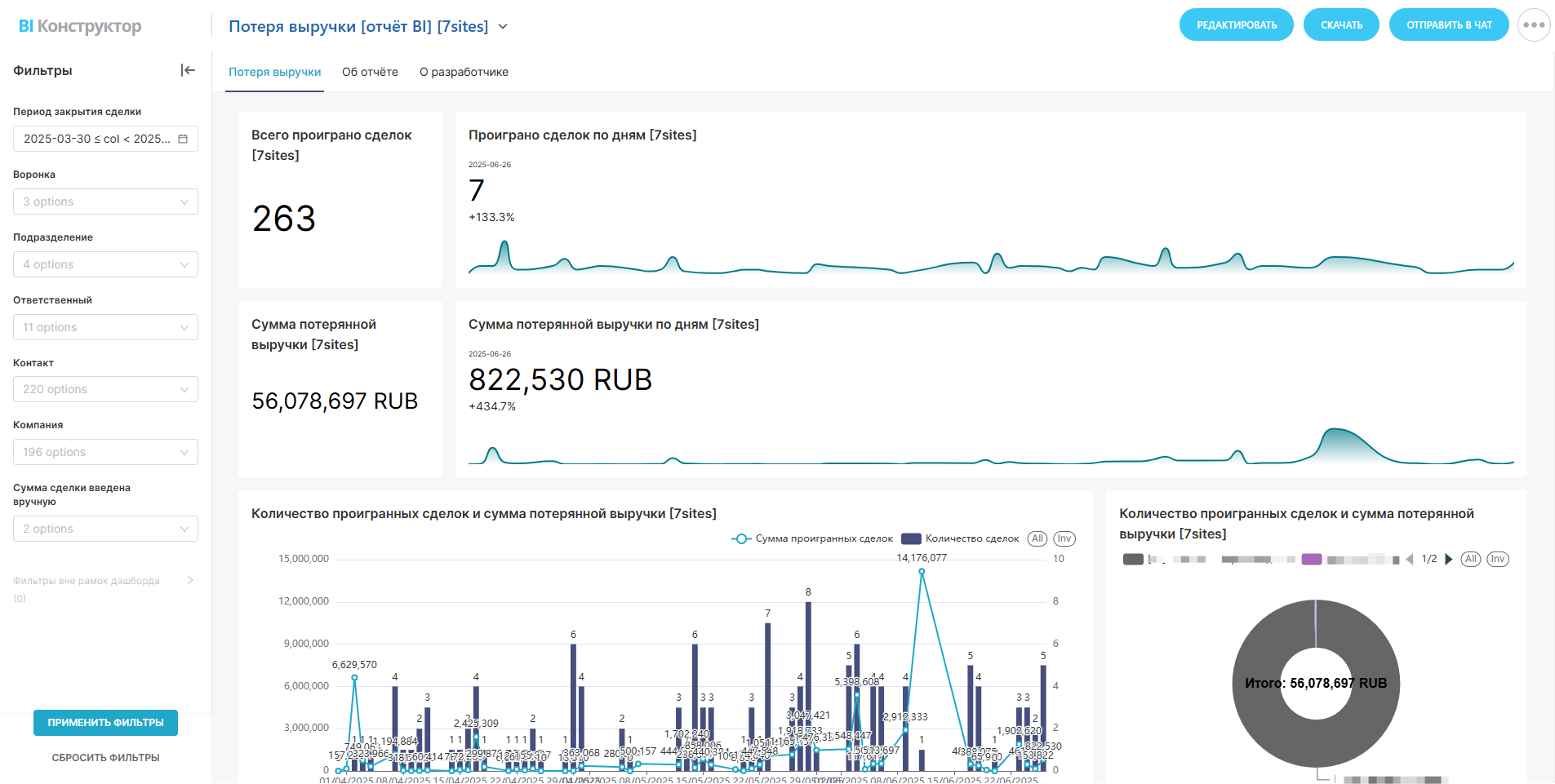The width and height of the screenshot is (1555, 784).
Task: Click the Скачать button
Action: (1340, 25)
